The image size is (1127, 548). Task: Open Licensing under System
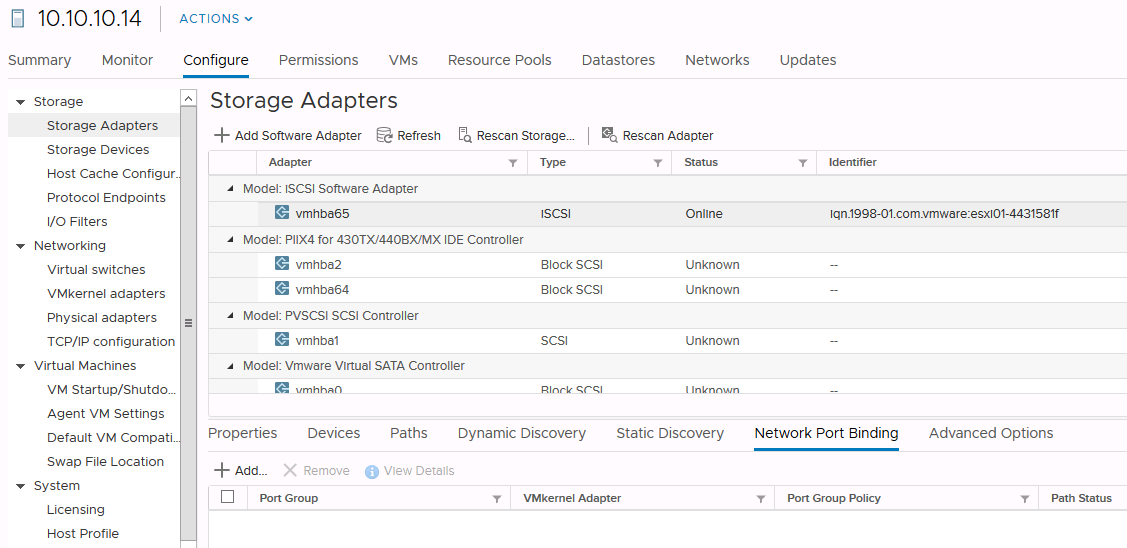[x=75, y=510]
